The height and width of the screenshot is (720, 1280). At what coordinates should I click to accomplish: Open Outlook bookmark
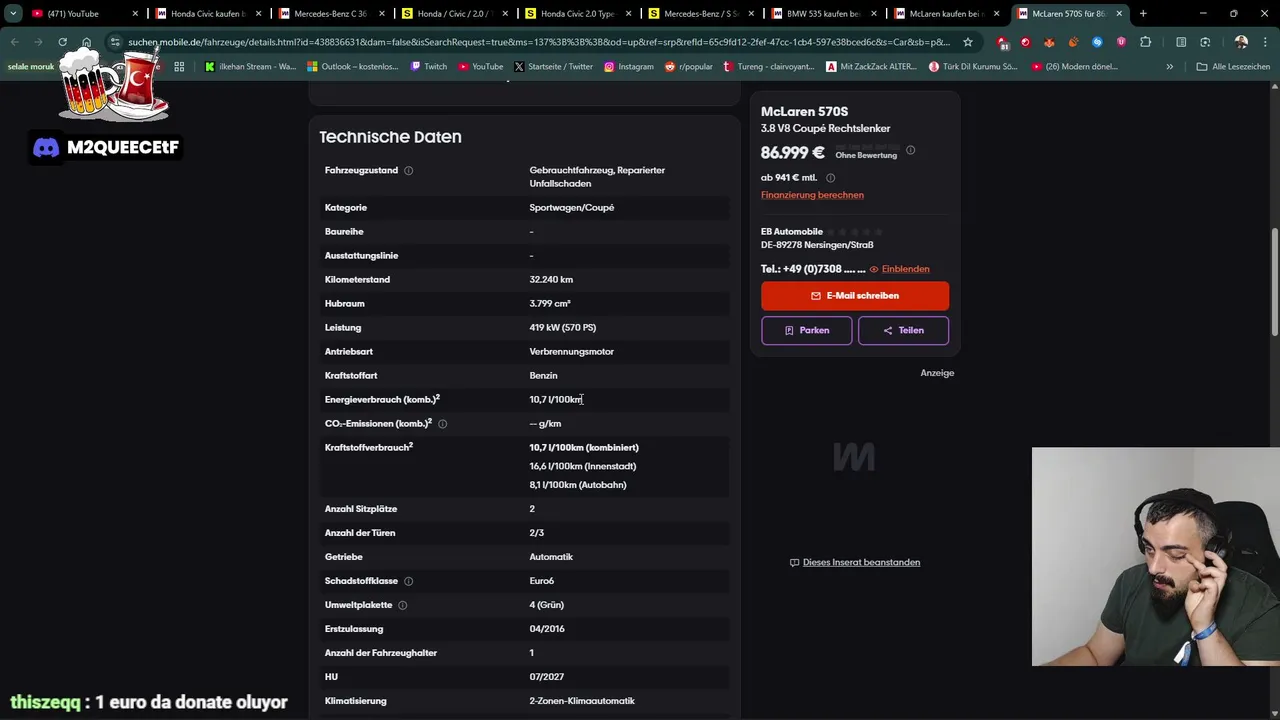[353, 66]
